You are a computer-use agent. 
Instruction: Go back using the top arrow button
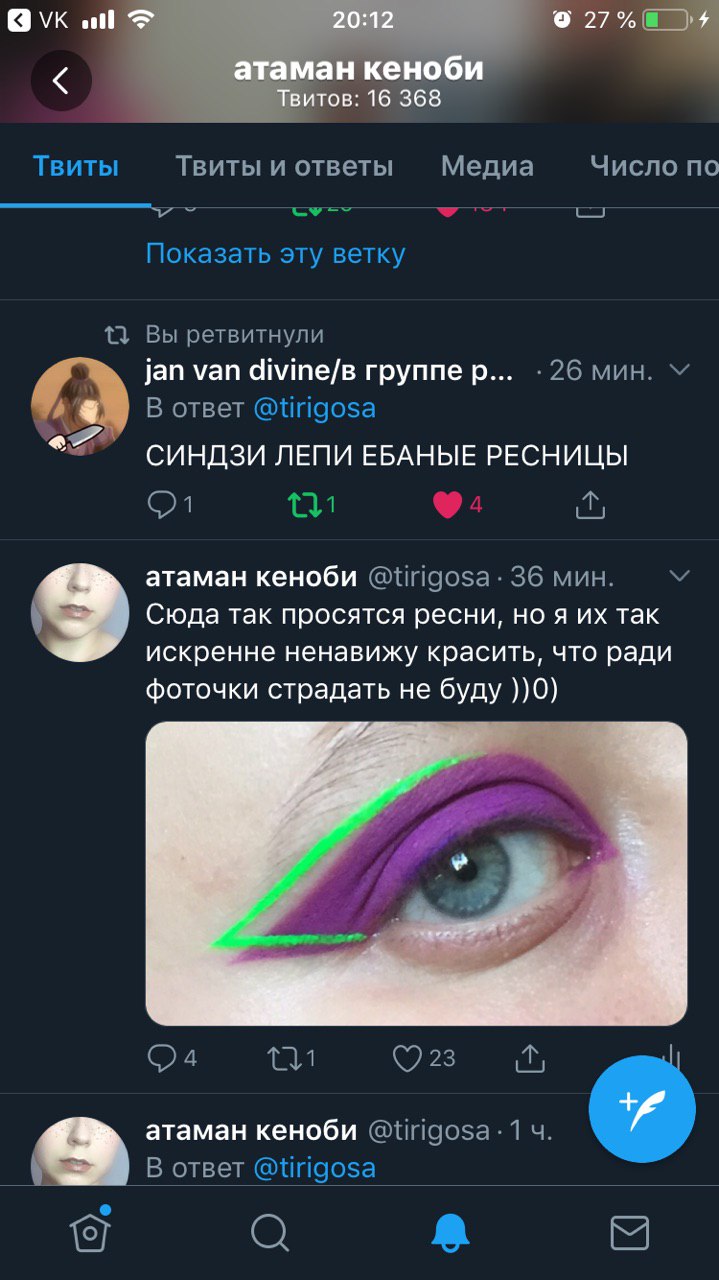(x=61, y=80)
